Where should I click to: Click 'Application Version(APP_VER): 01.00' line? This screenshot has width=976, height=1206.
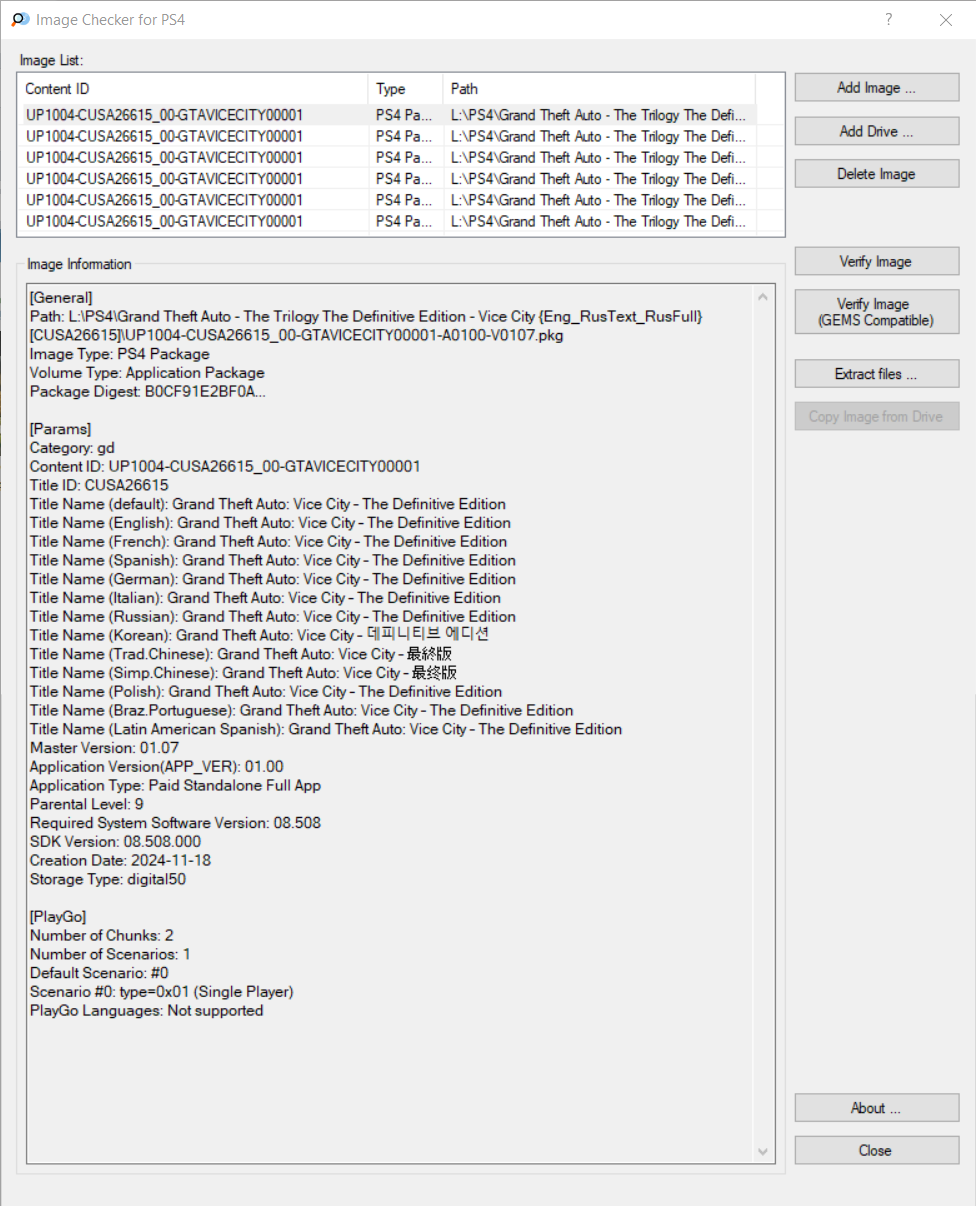[x=157, y=767]
